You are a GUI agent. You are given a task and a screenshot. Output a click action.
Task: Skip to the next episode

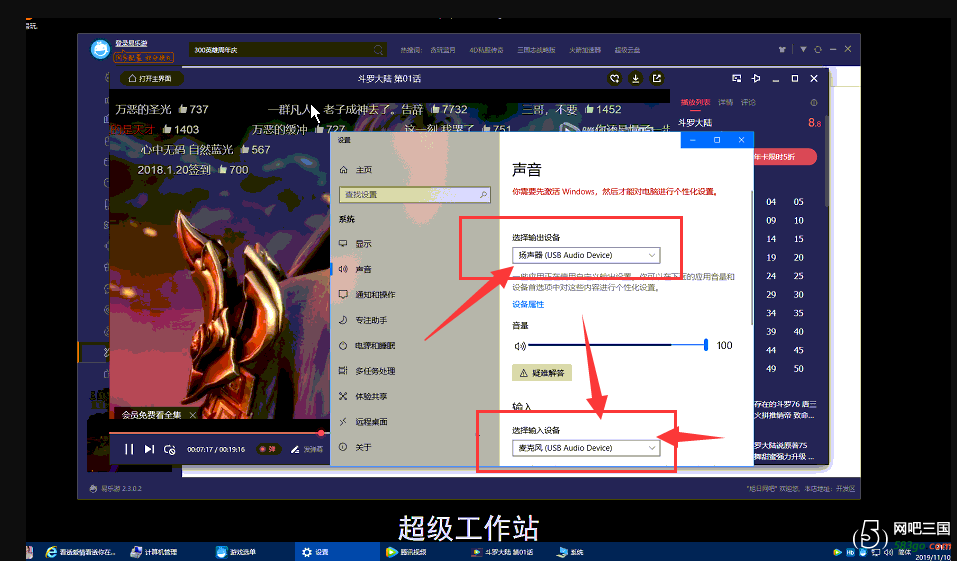[149, 449]
